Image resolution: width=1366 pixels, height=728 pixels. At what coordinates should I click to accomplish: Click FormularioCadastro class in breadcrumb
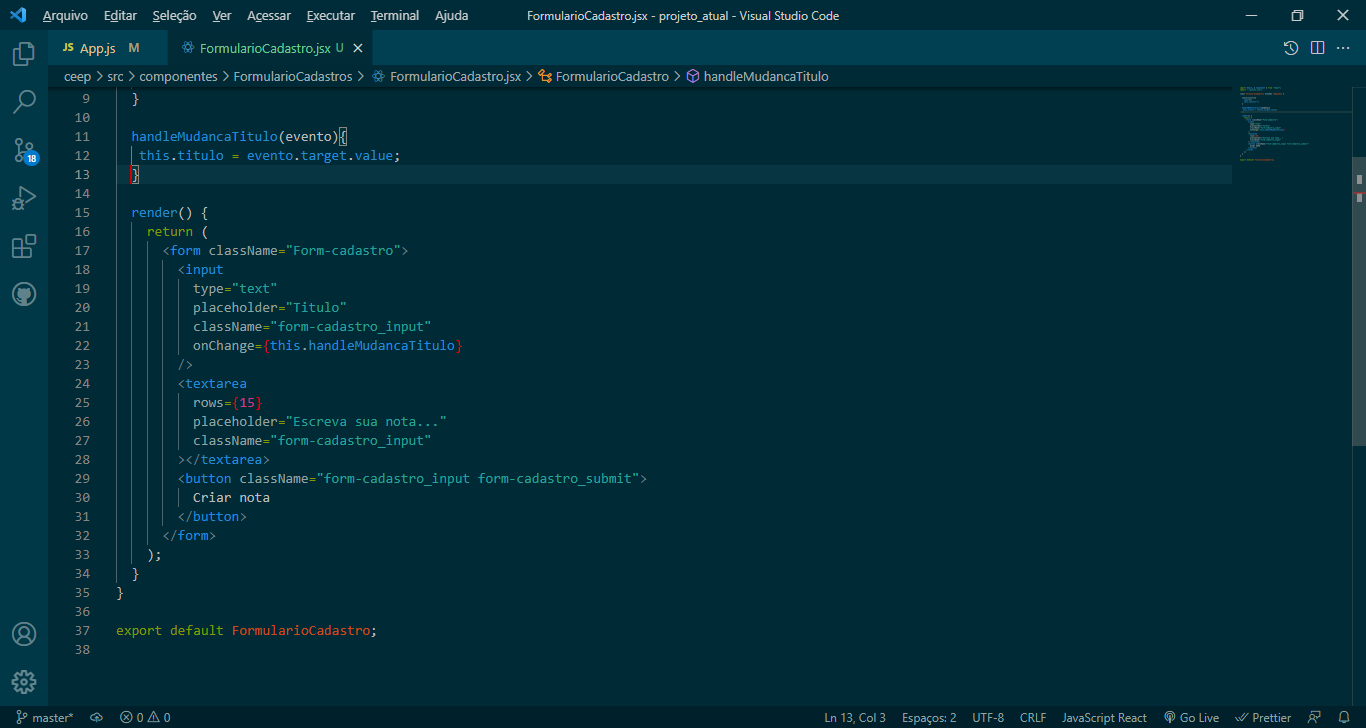coord(604,76)
